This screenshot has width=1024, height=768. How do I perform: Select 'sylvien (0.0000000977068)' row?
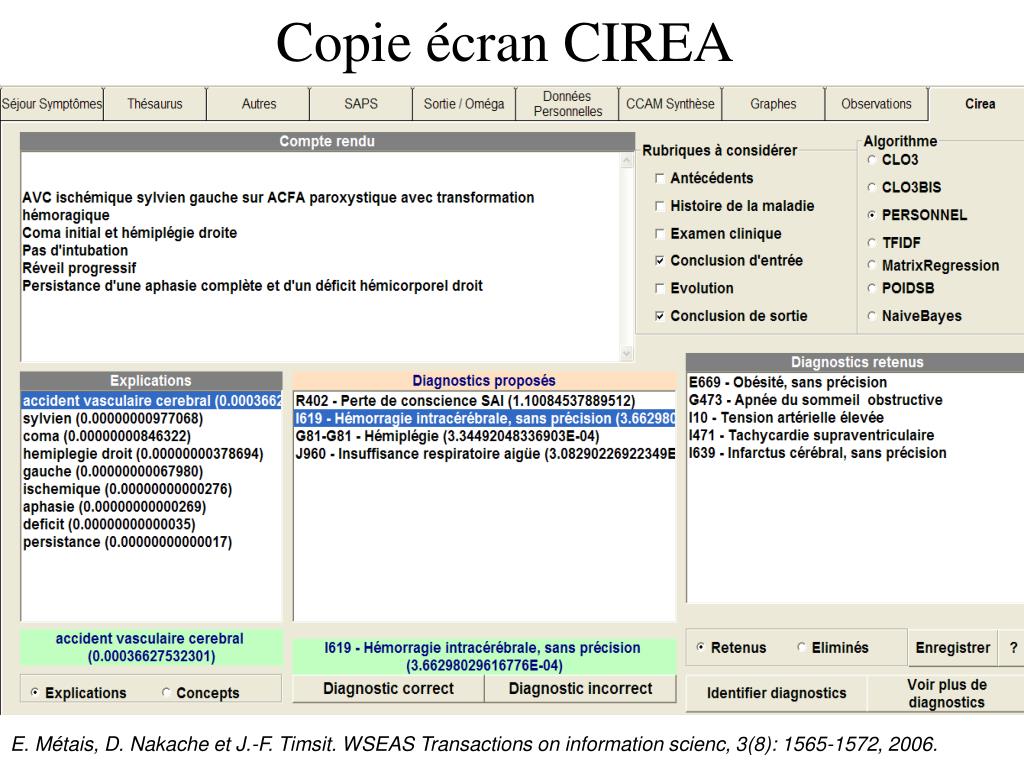(152, 418)
